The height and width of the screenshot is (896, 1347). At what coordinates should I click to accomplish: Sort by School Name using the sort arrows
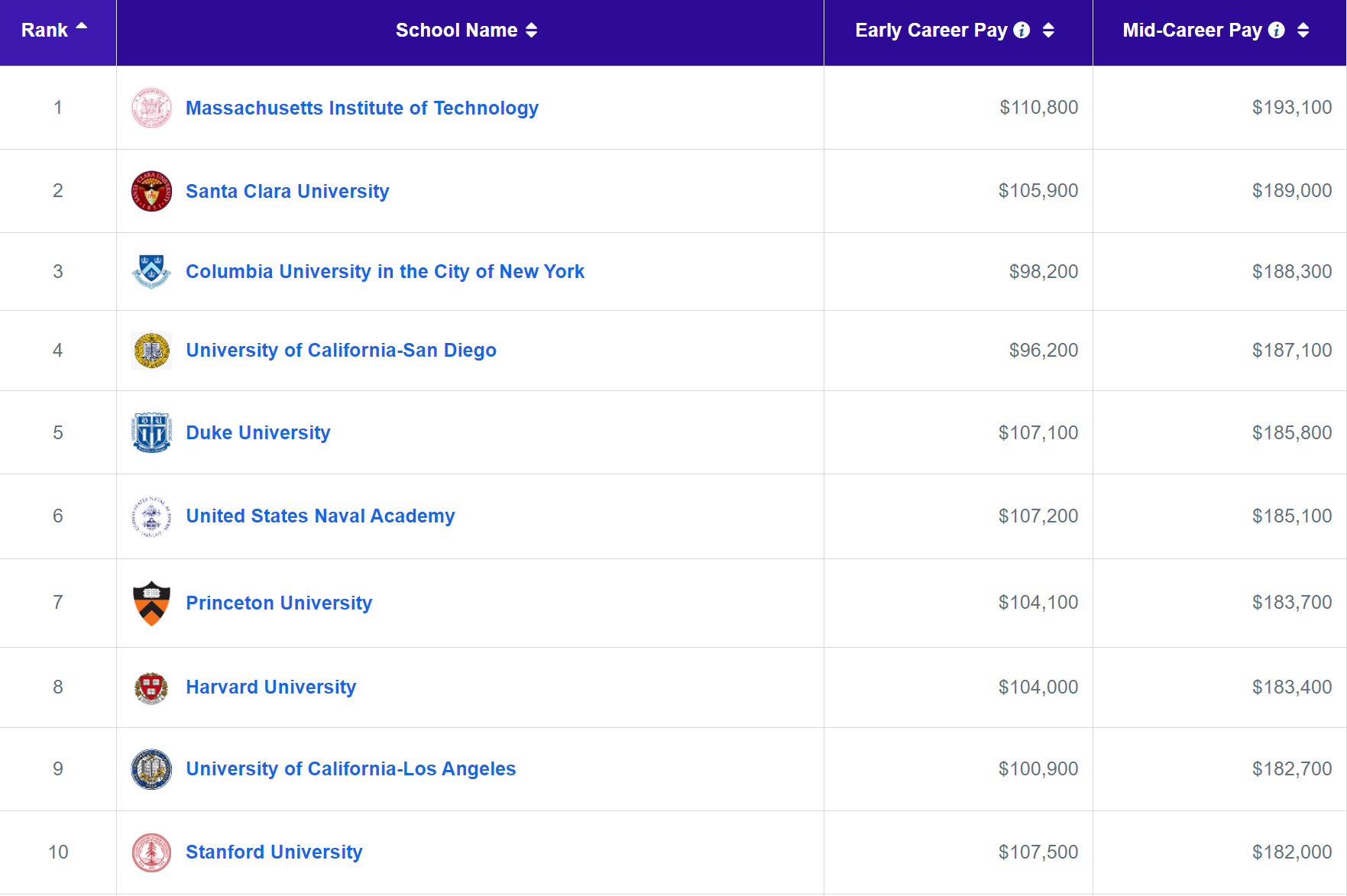coord(531,30)
